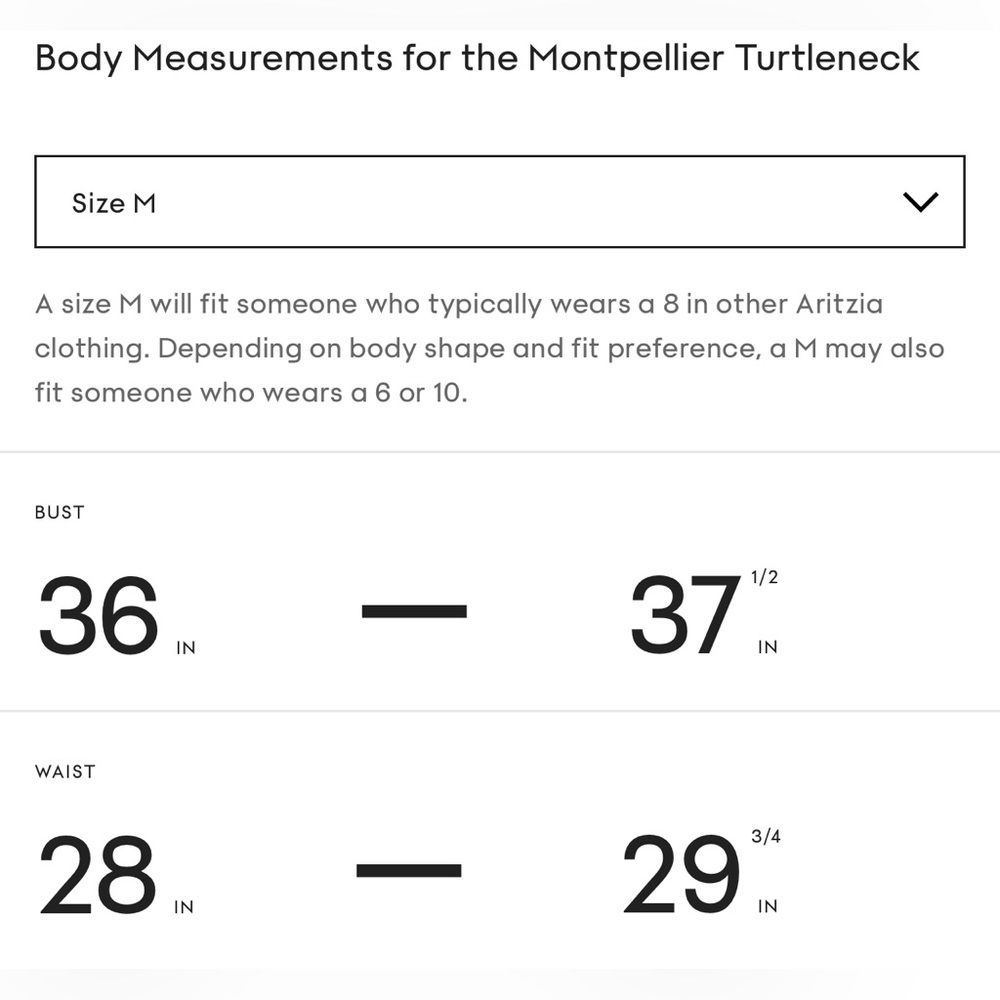
Task: Select the BUST section label
Action: click(59, 512)
